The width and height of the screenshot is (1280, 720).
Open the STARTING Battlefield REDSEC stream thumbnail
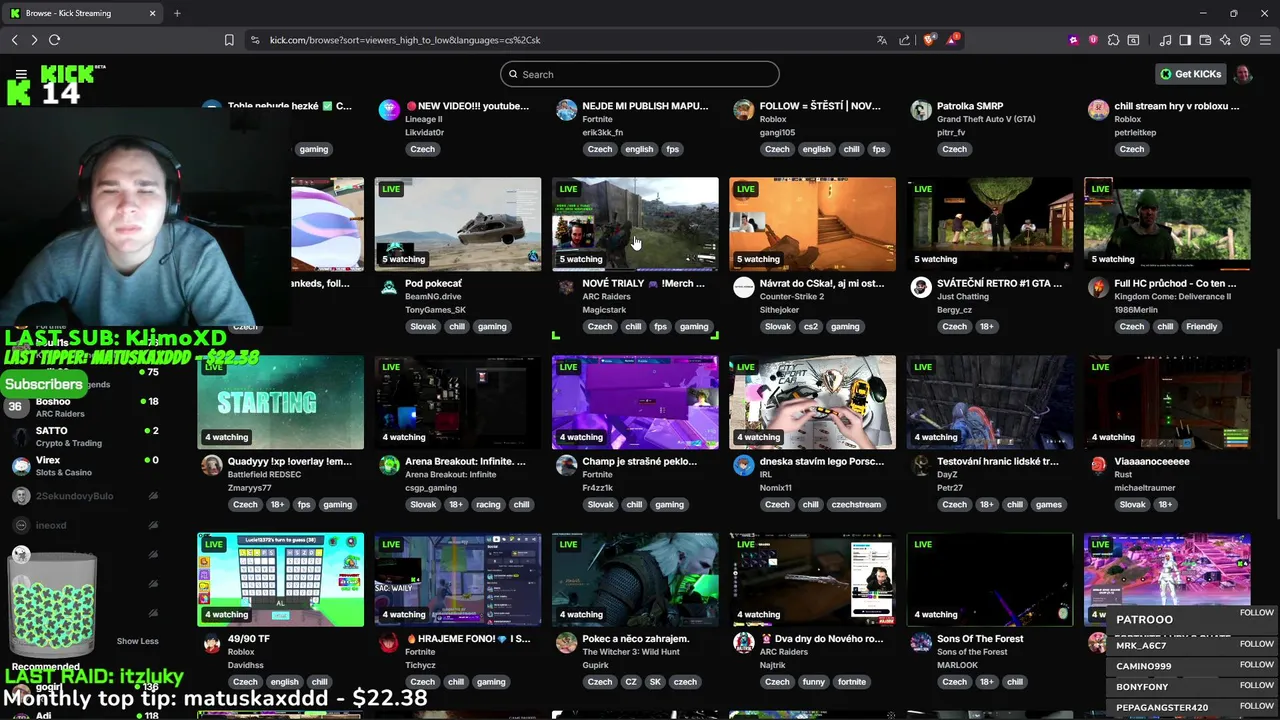(281, 402)
